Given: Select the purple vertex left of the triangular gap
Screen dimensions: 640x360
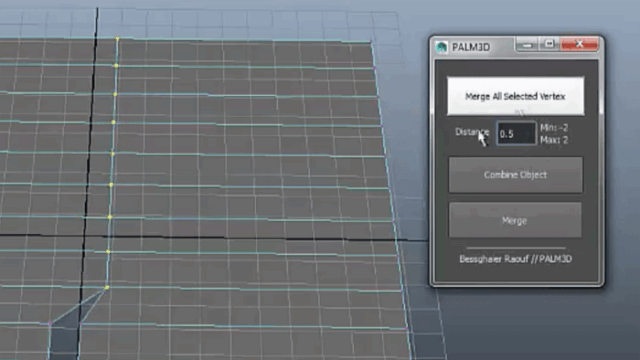Looking at the screenshot, I should [x=50, y=323].
